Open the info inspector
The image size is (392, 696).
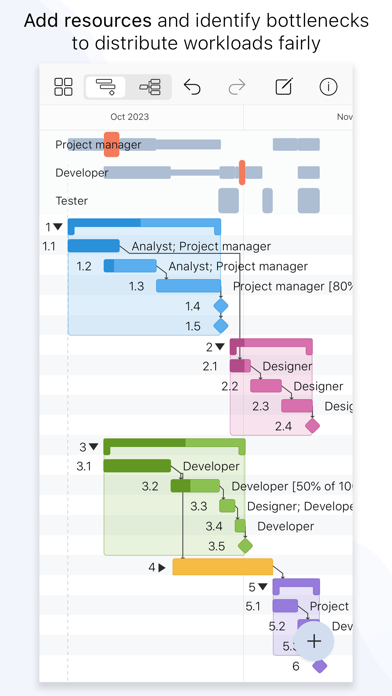328,87
